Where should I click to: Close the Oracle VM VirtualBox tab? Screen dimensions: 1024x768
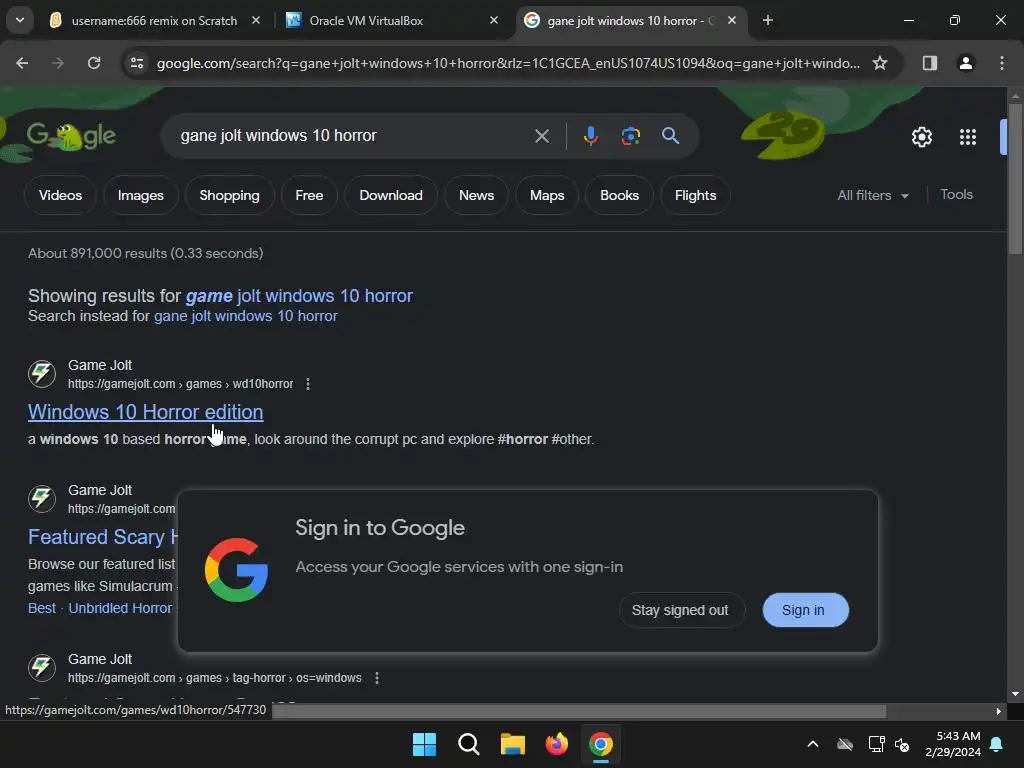coord(494,20)
